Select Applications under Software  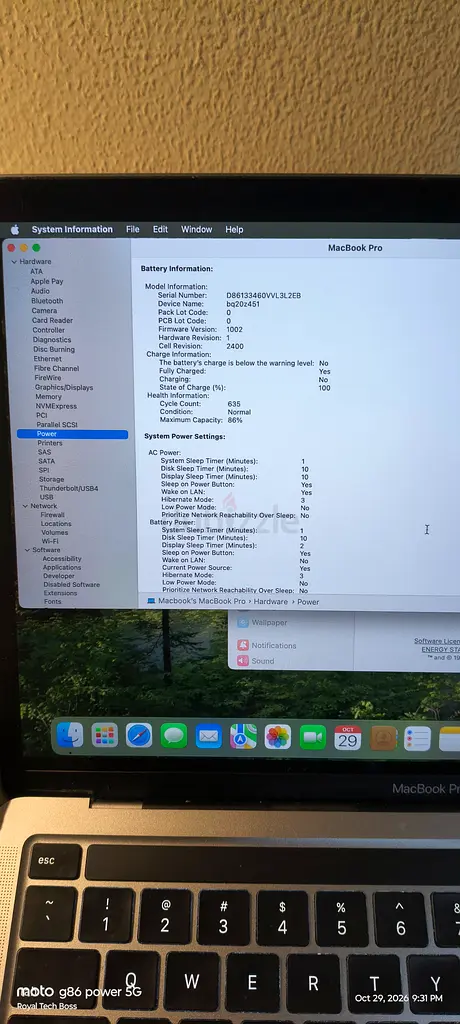click(x=62, y=568)
